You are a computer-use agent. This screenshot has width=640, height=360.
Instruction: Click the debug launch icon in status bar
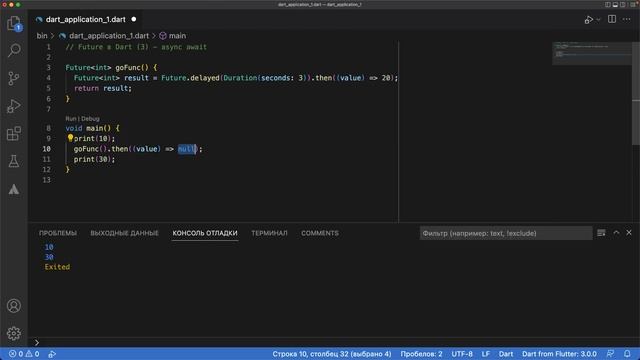tap(52, 354)
